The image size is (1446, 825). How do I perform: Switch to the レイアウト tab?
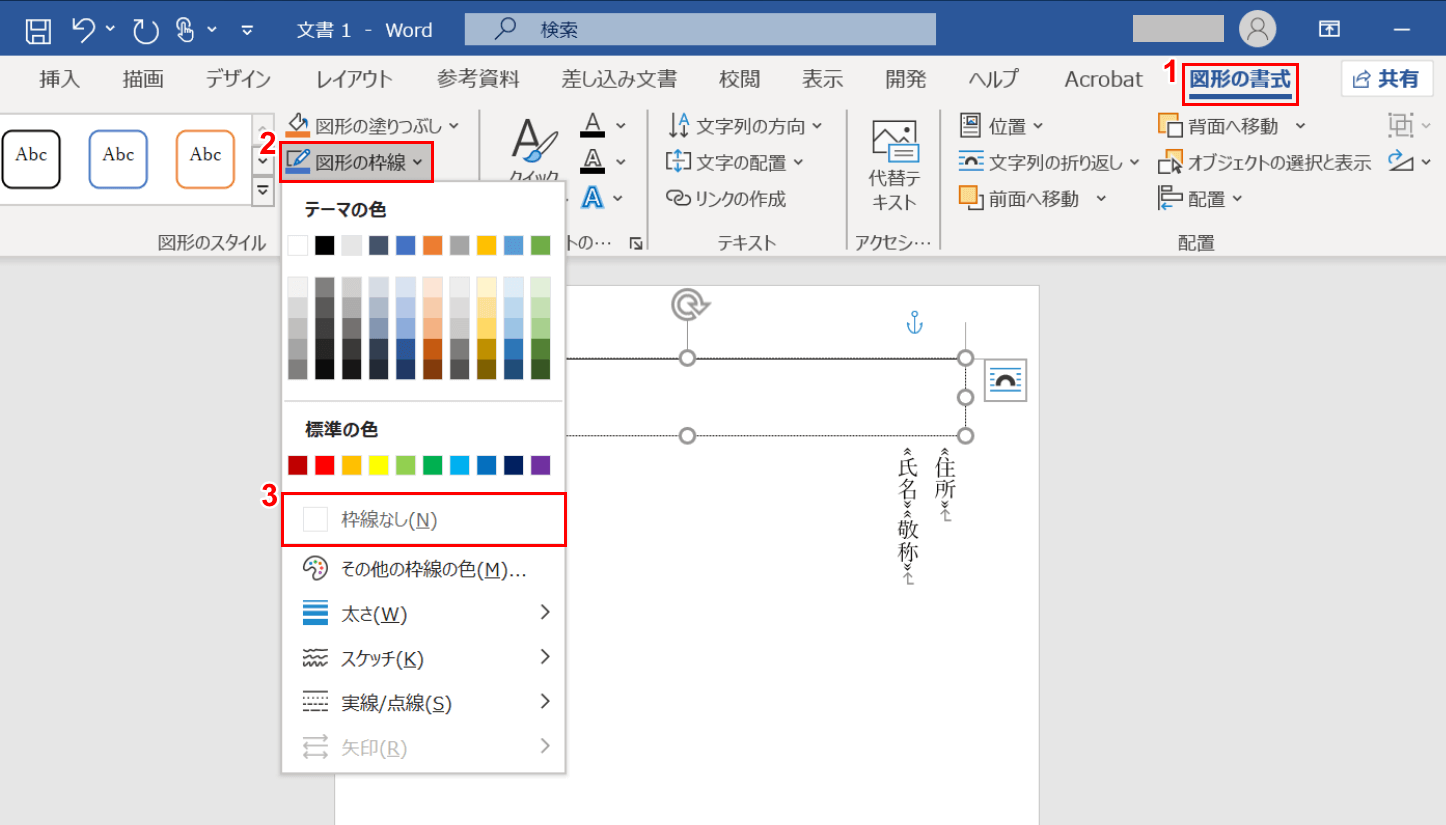coord(354,79)
